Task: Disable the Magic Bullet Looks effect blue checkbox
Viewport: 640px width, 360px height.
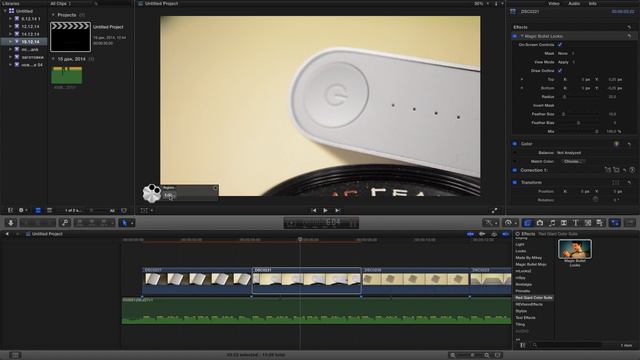Action: (x=515, y=36)
